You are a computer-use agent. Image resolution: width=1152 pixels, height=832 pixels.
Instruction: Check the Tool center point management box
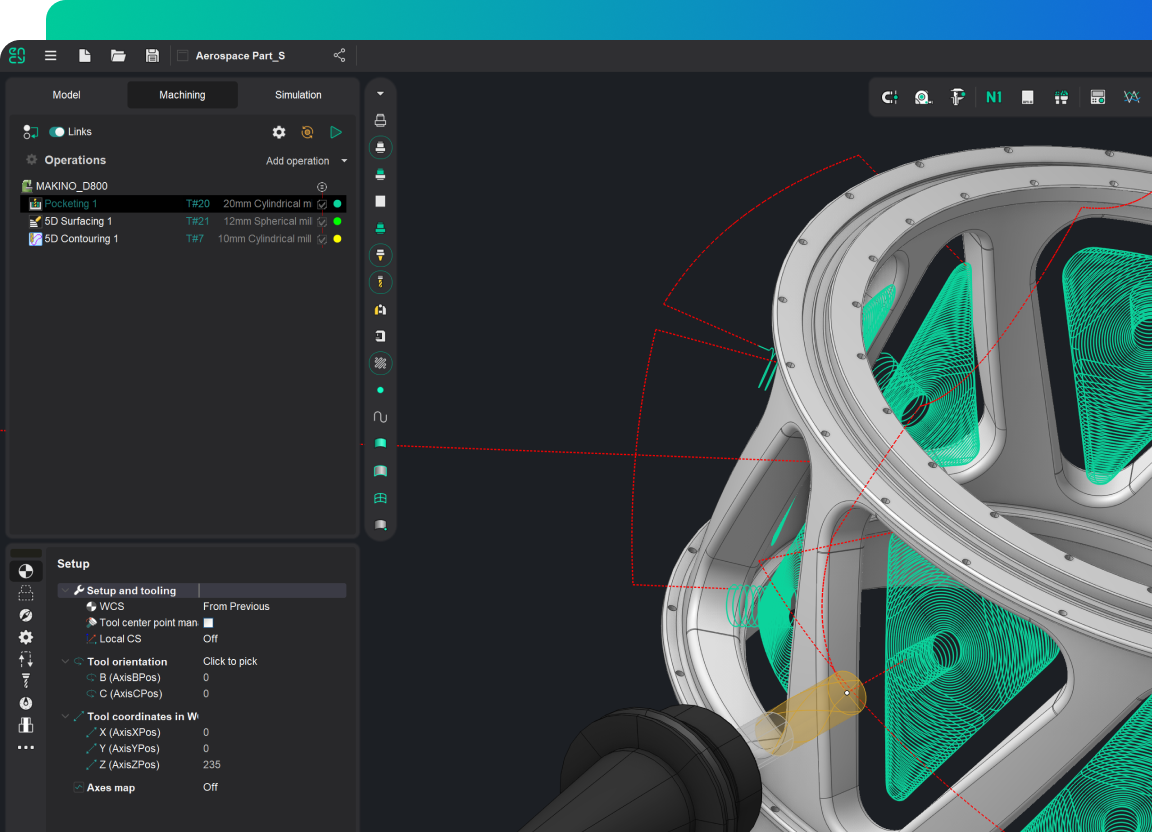209,623
